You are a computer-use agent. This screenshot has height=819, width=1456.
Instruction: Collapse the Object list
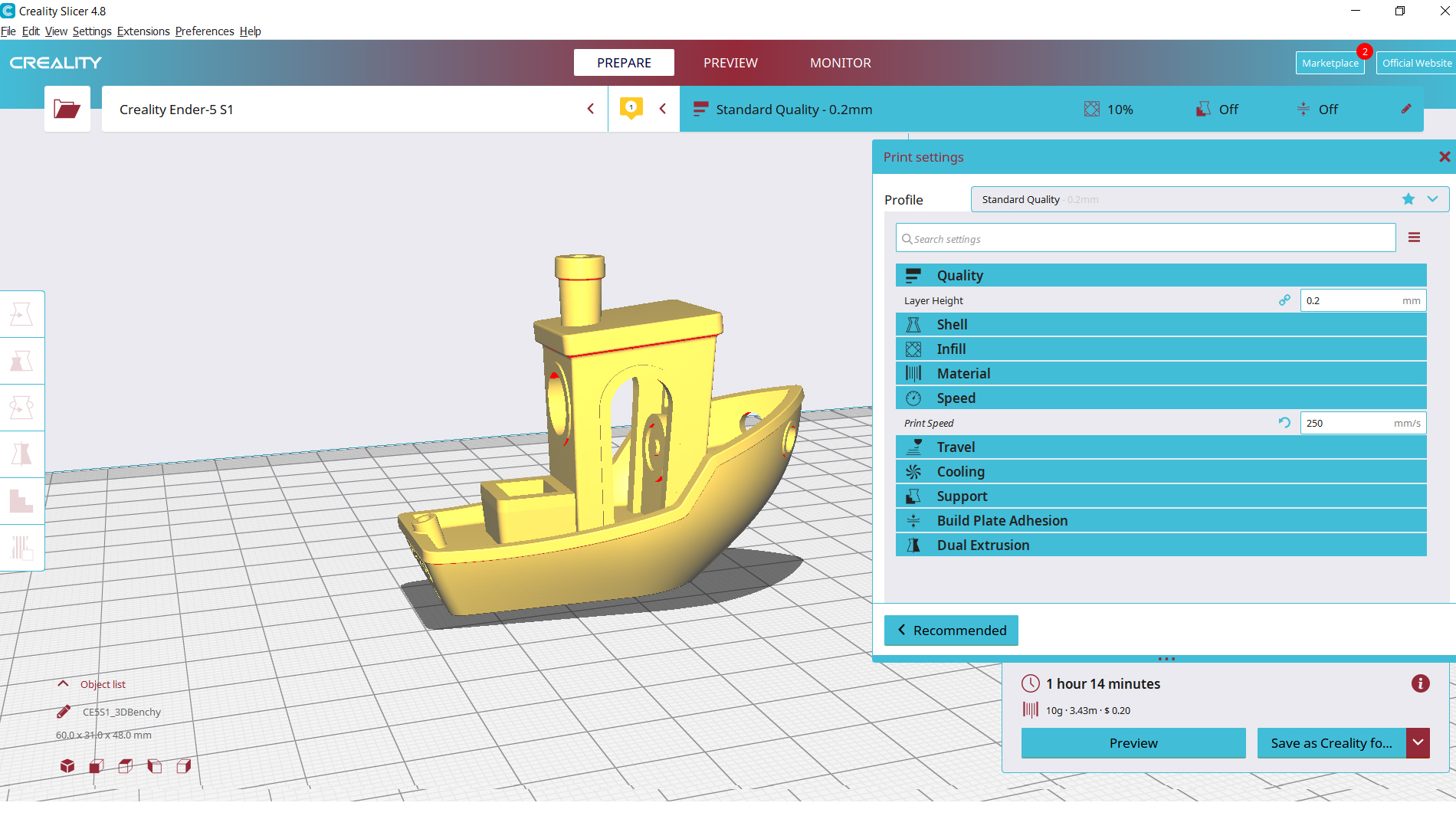pyautogui.click(x=64, y=683)
